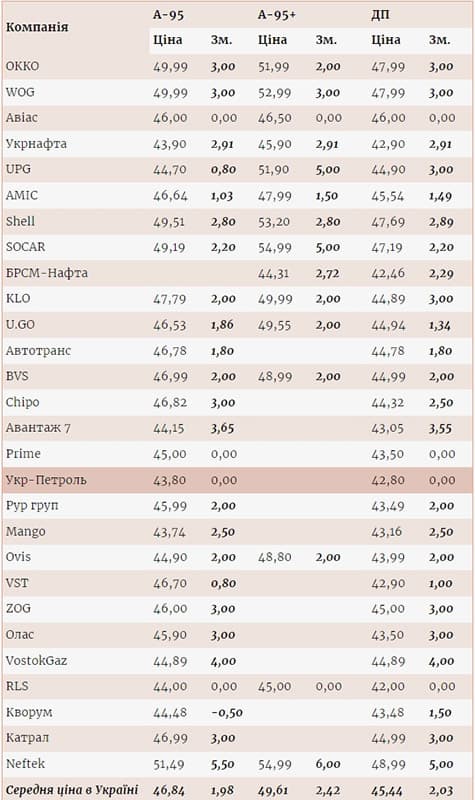Click the ДП column header
Viewport: 475px width, 800px height.
pos(381,15)
